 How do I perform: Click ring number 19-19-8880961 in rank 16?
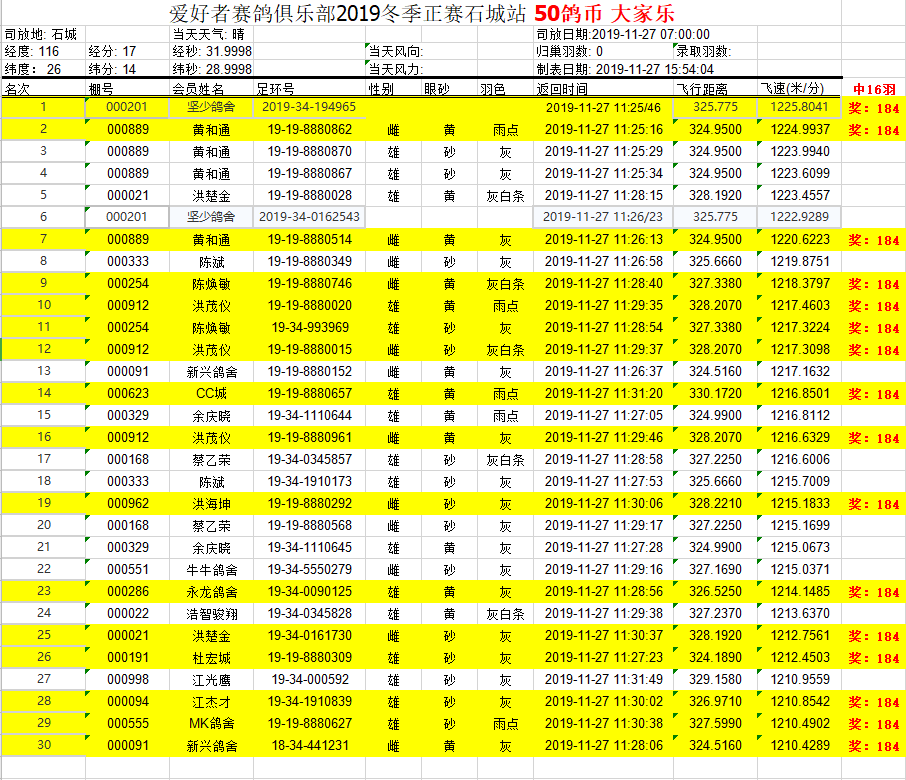click(310, 437)
